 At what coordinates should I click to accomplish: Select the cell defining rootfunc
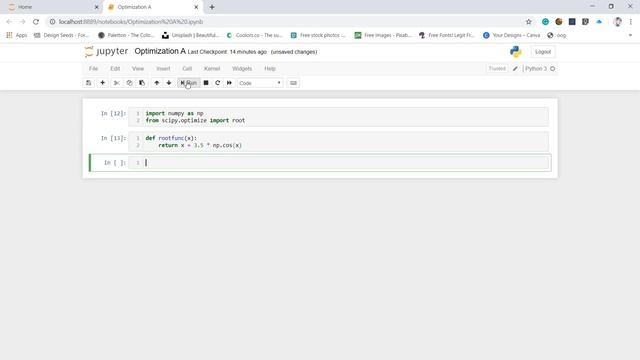[x=338, y=142]
